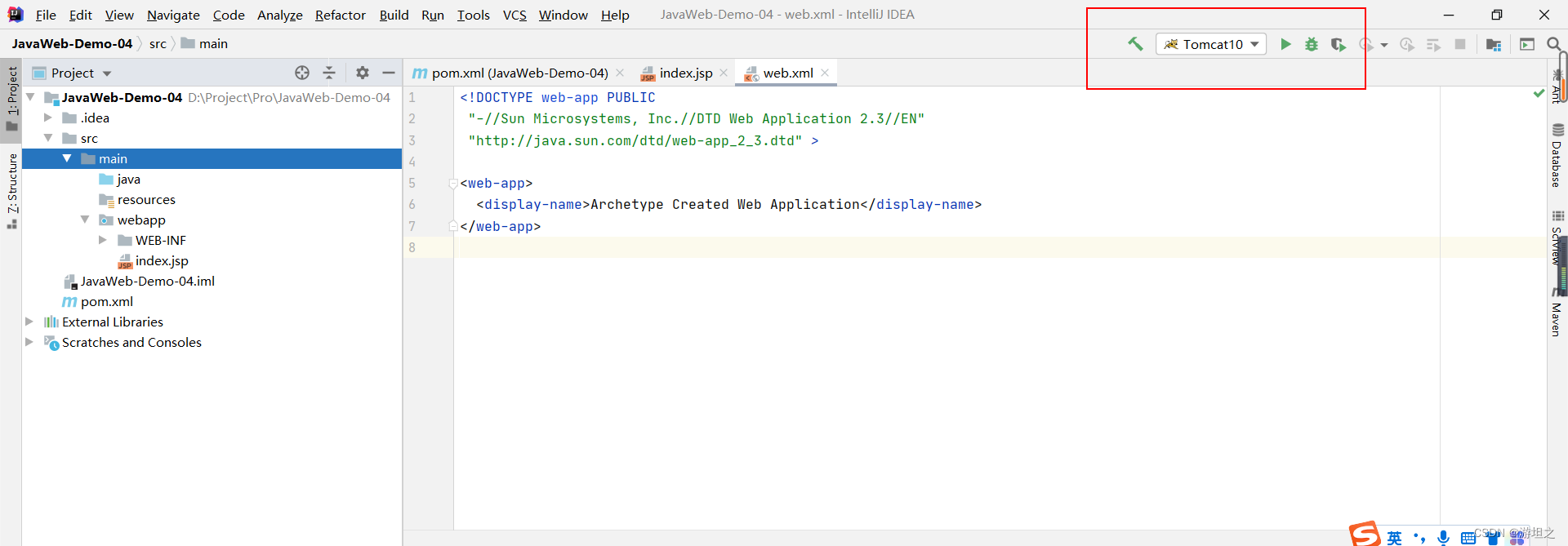Click the Concurrency Diagram run icon
Image resolution: width=1568 pixels, height=546 pixels.
tap(1433, 44)
